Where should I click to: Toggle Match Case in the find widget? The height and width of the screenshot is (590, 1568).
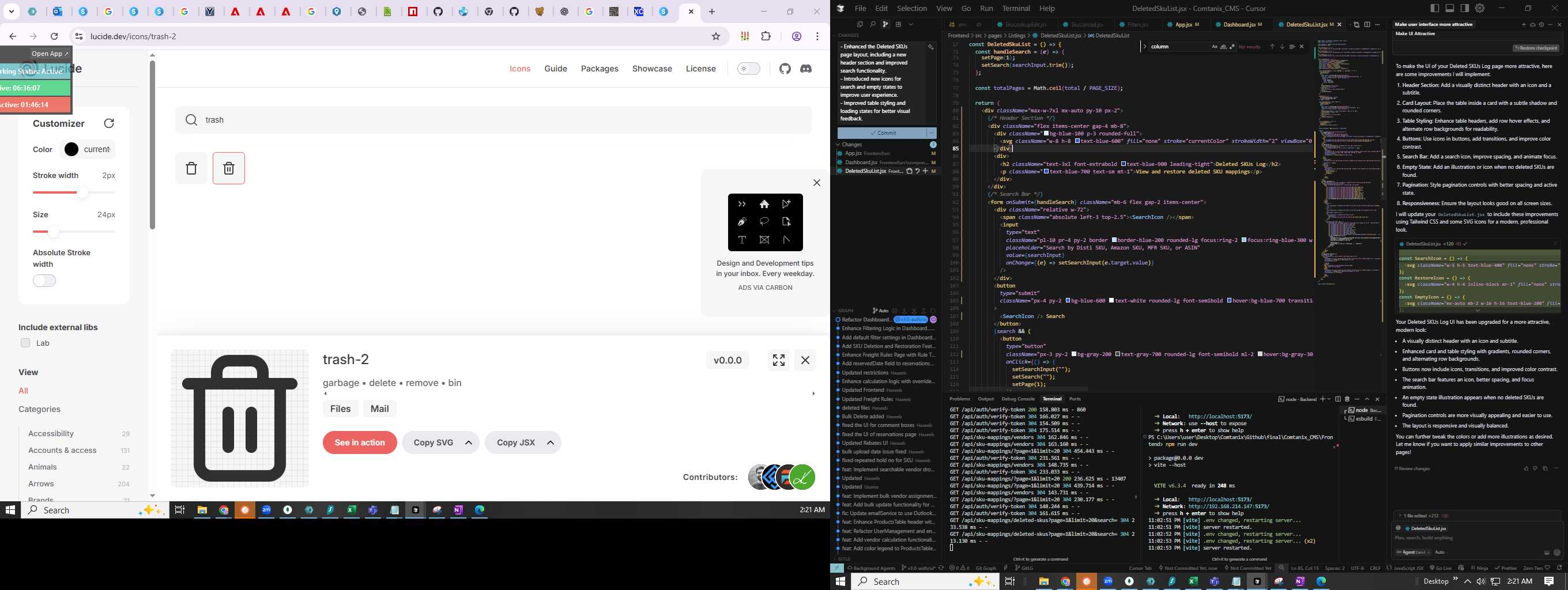pyautogui.click(x=1215, y=46)
